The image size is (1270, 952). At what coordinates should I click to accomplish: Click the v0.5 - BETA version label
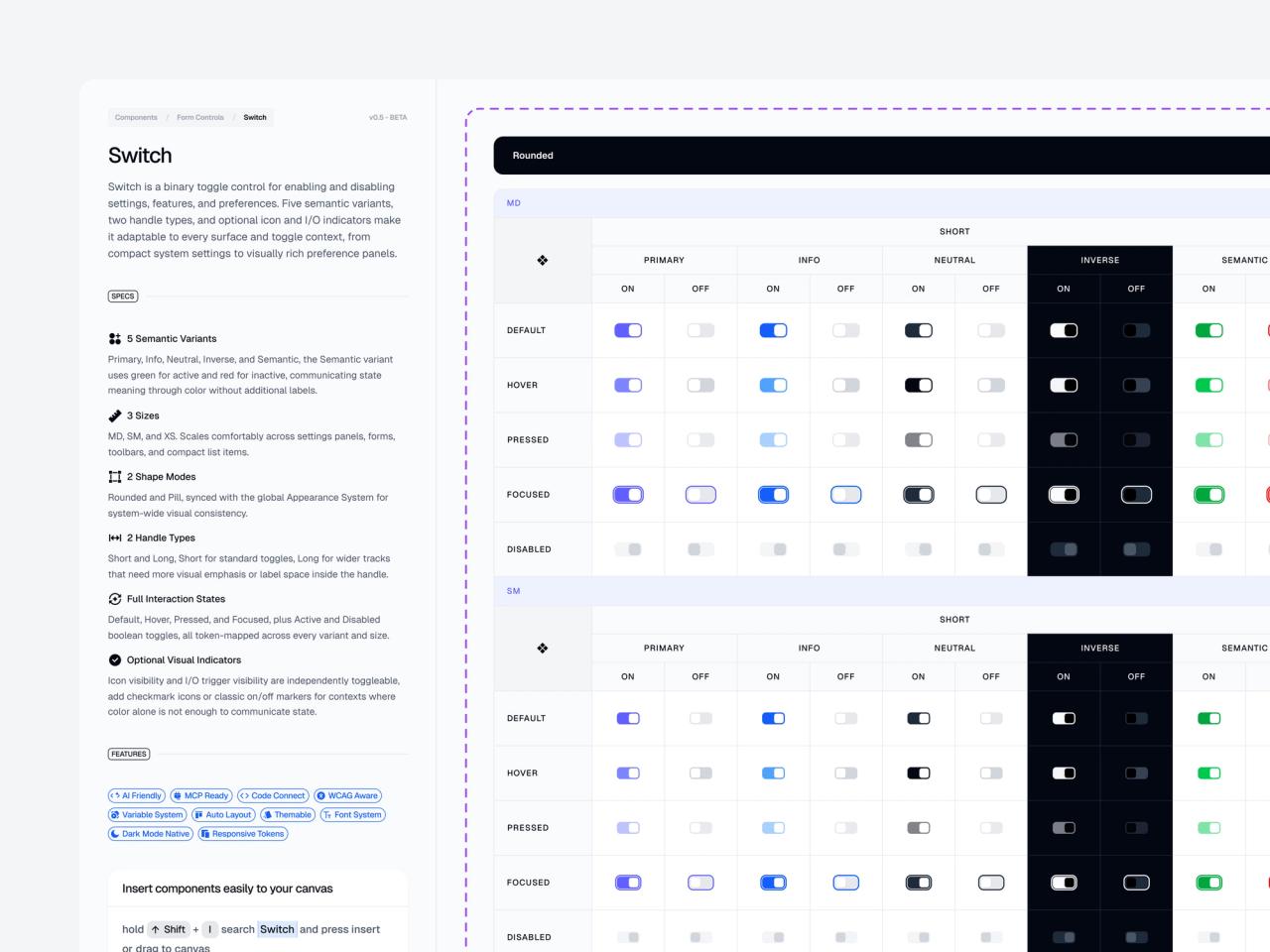coord(388,117)
